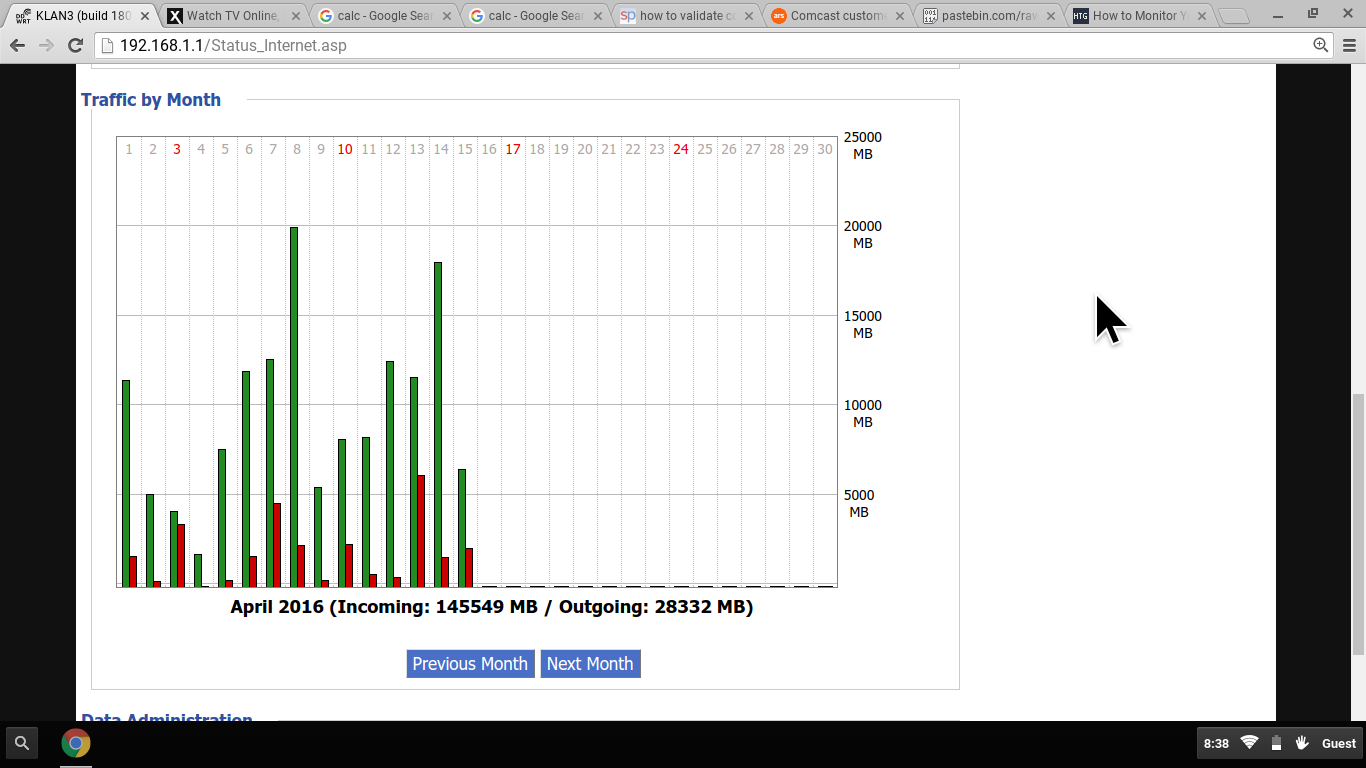The height and width of the screenshot is (768, 1366).
Task: Click the 20000 MB axis label
Action: coord(863,235)
